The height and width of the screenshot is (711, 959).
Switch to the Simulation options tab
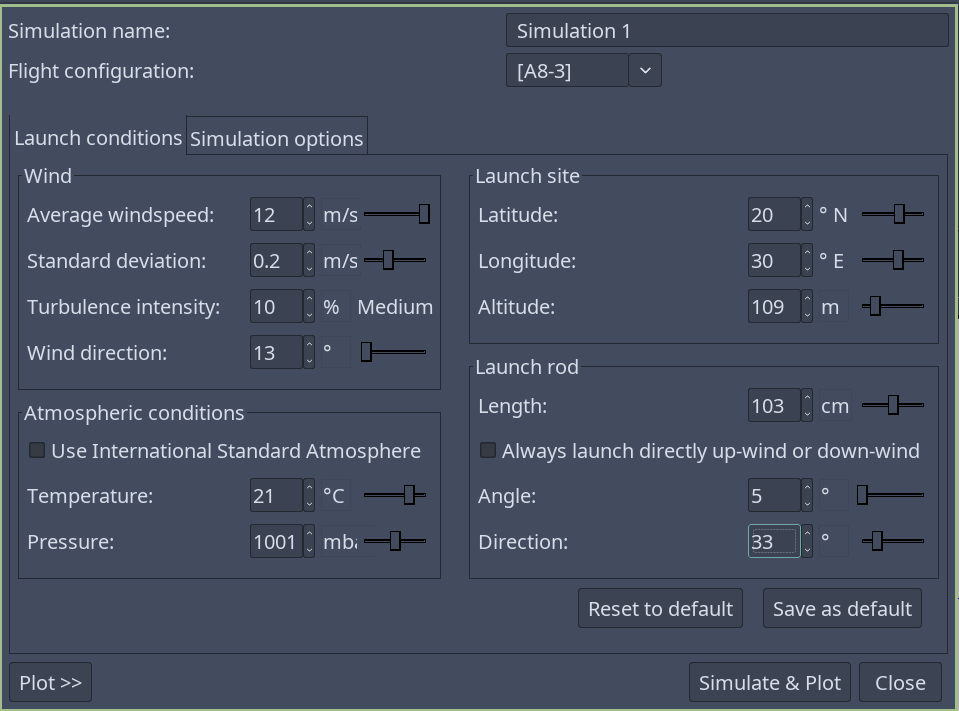pos(276,137)
